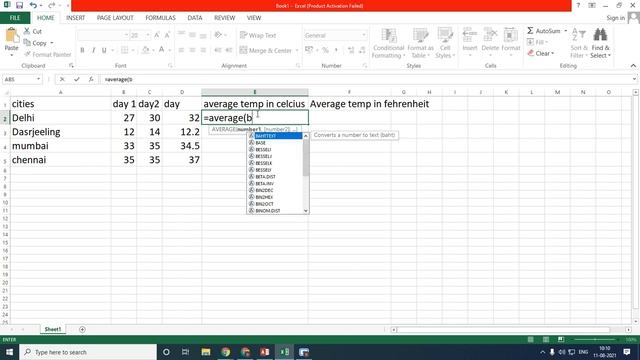Open the AutoSum dropdown arrow

(565, 31)
